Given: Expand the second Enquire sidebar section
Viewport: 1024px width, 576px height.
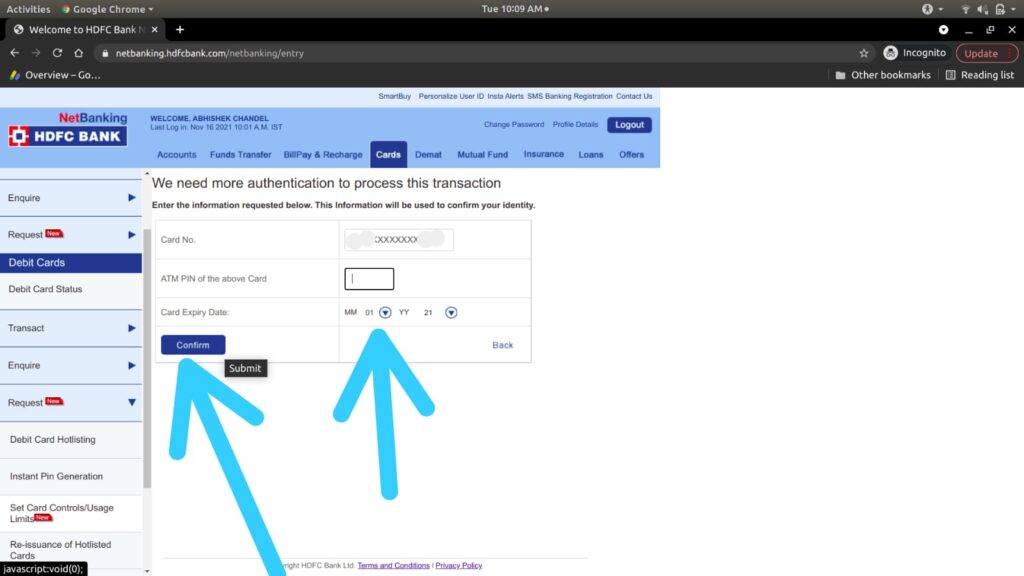Looking at the screenshot, I should pyautogui.click(x=71, y=365).
